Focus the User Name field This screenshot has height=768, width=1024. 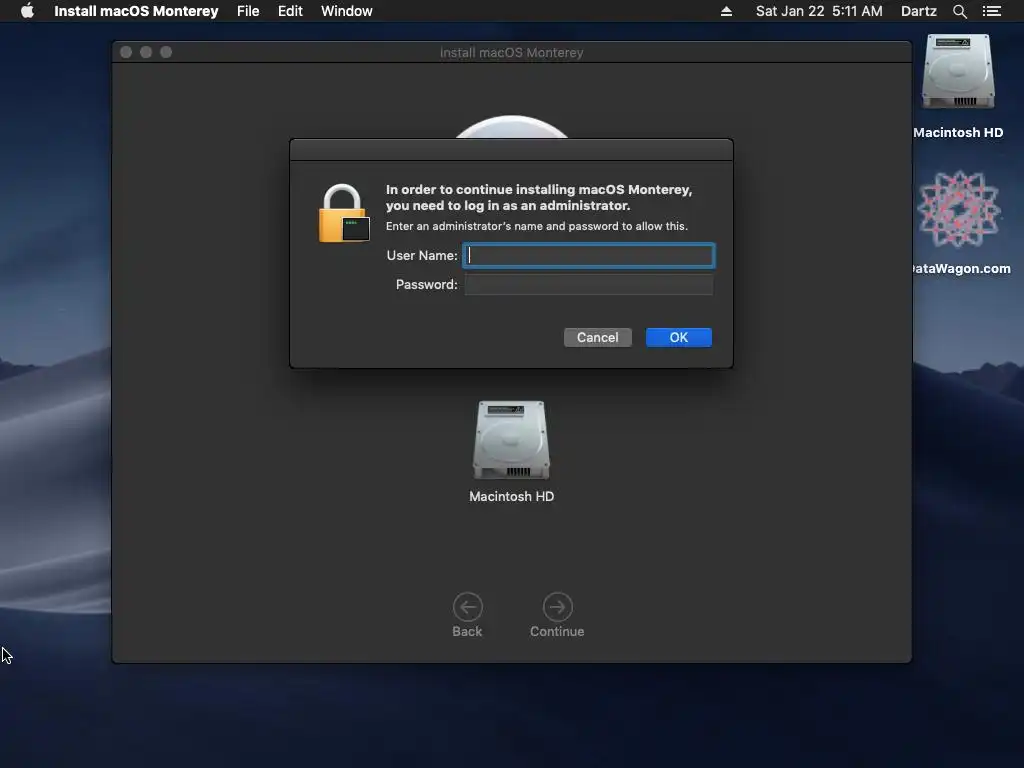(x=588, y=255)
